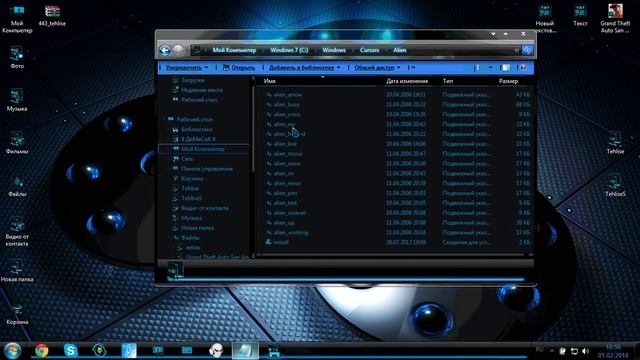Viewport: 640px width, 360px height.
Task: Click the refresh icon beside the address bar
Action: pos(527,50)
